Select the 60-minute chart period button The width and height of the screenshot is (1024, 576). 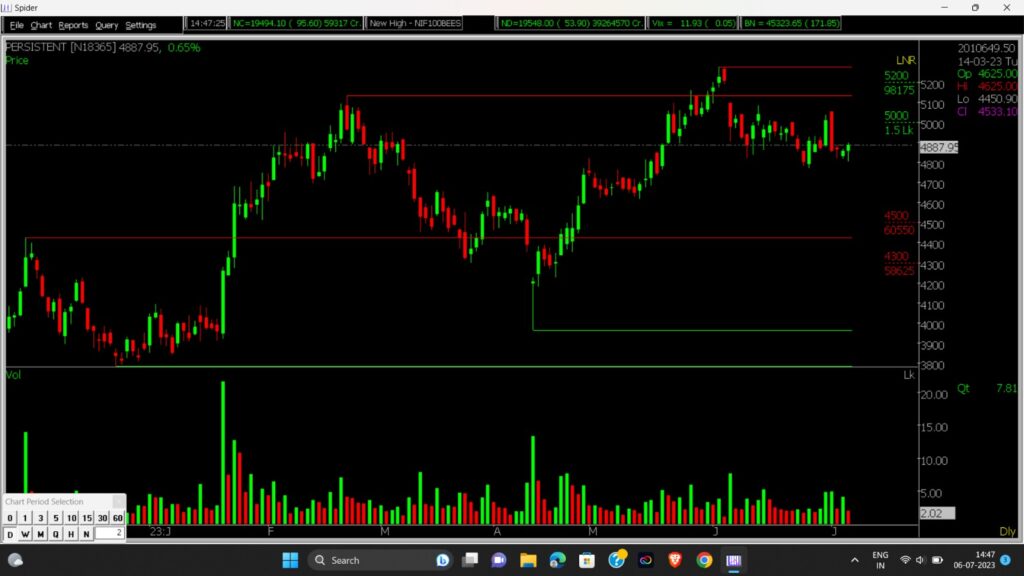point(117,518)
